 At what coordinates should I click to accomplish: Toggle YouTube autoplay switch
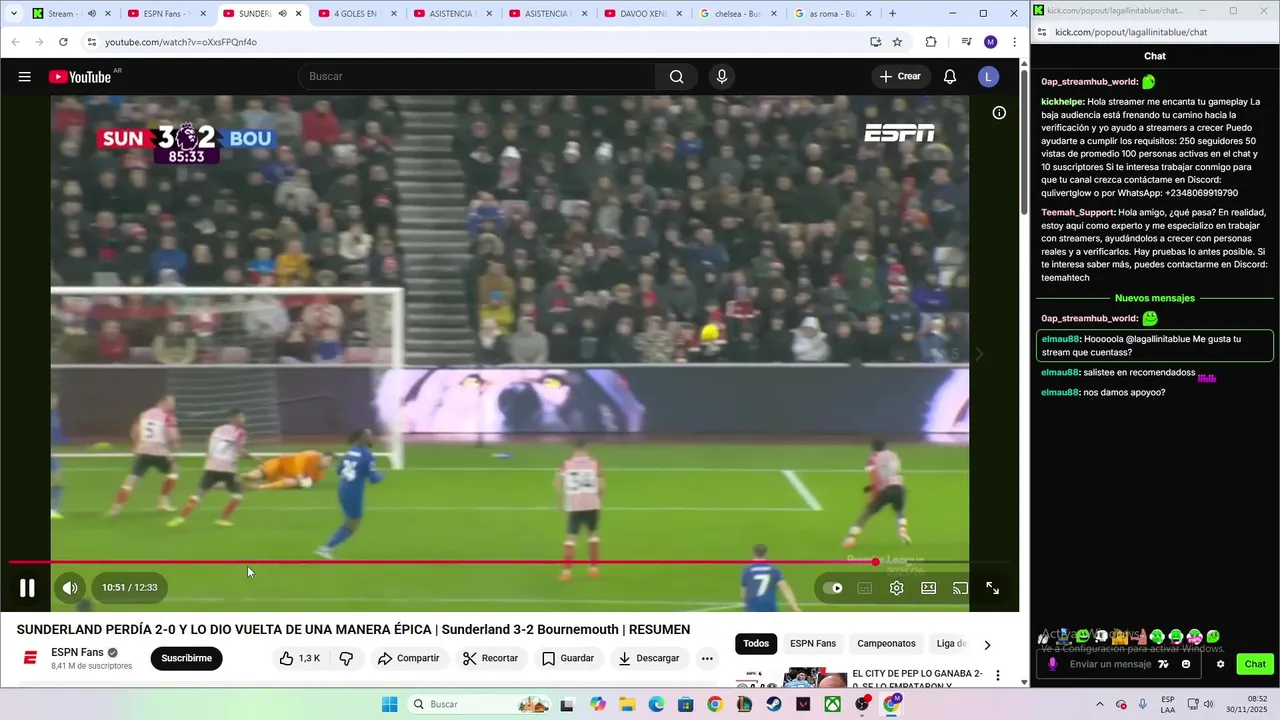point(832,588)
